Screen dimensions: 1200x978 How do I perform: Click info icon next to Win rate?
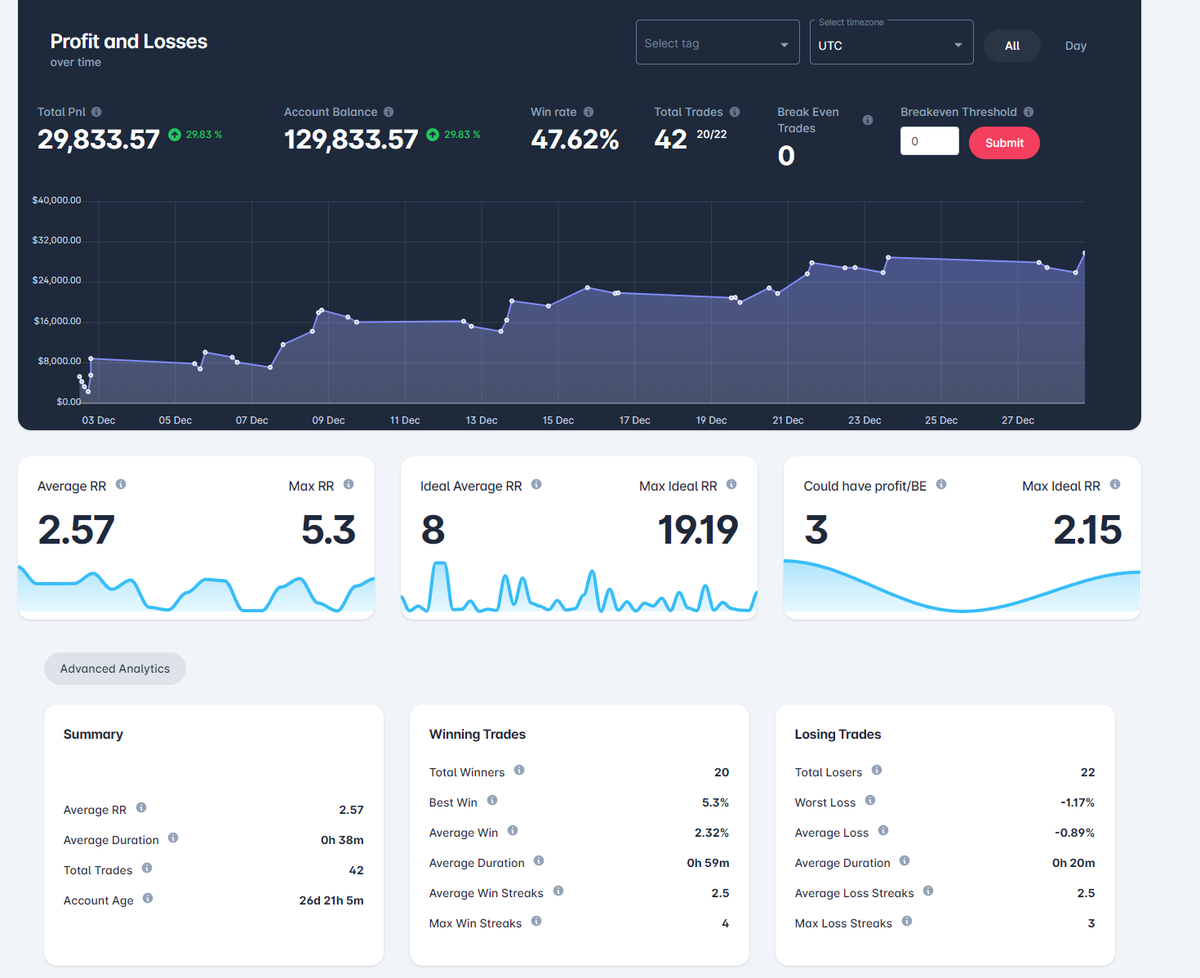click(x=588, y=112)
